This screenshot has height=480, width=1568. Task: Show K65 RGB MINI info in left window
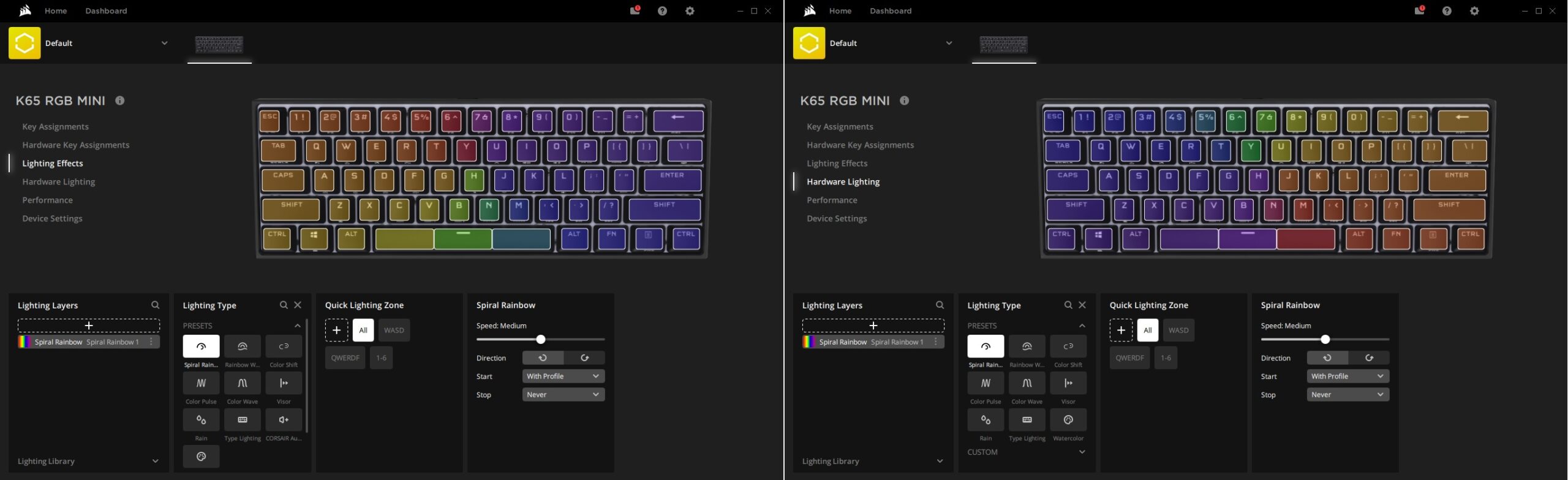coord(120,101)
